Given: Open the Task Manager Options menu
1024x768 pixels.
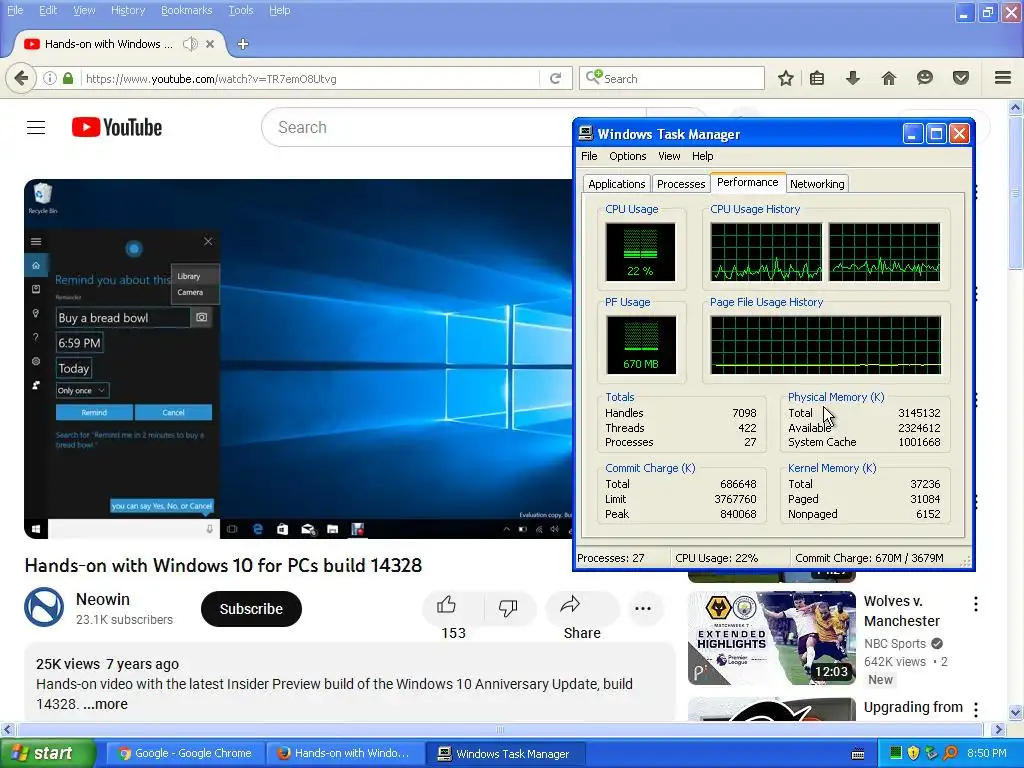Looking at the screenshot, I should tap(628, 156).
